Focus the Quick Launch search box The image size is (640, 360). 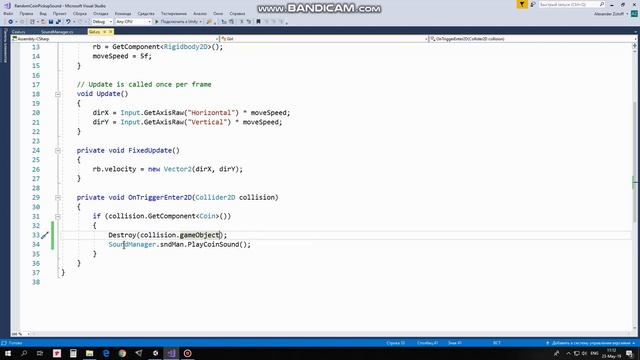pos(571,4)
